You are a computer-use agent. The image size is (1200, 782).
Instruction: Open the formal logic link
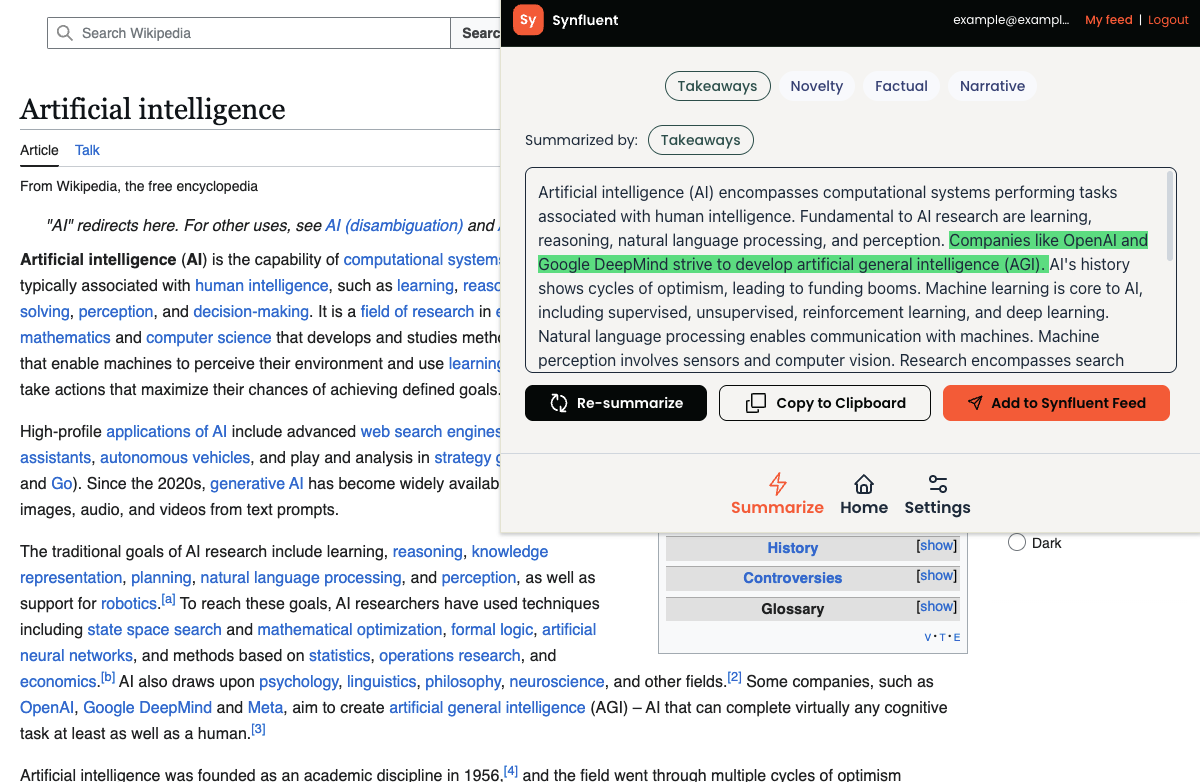[x=492, y=629]
